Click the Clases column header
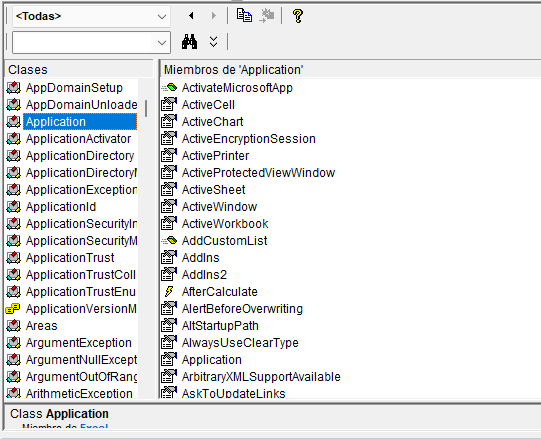Screen dimensions: 541x439 (79, 69)
